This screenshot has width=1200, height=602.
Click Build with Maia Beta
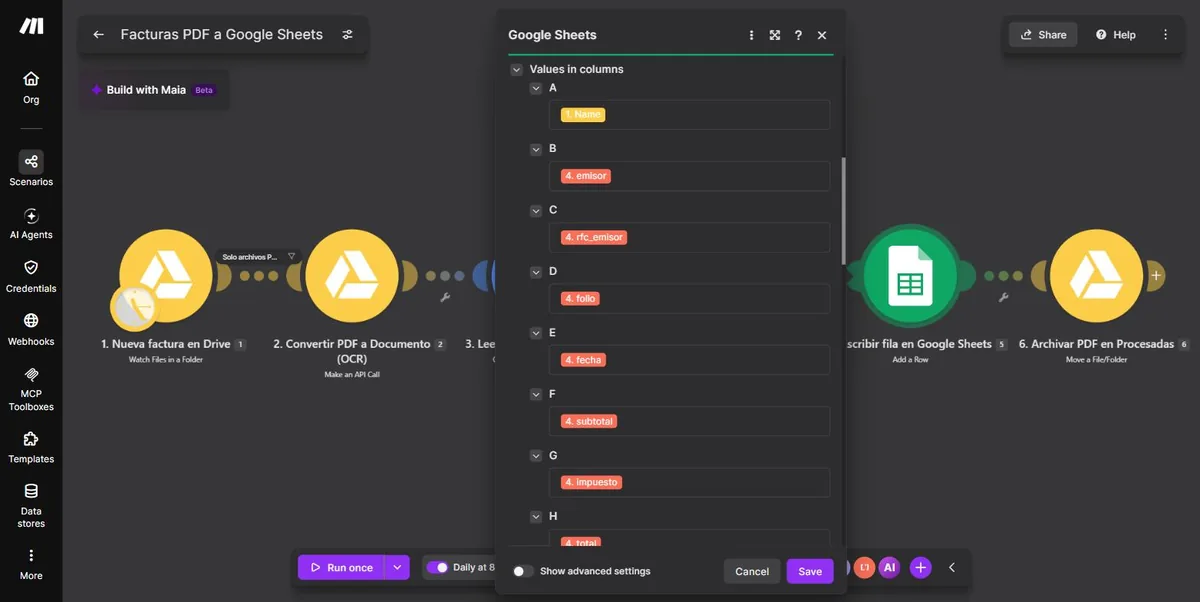coord(153,90)
